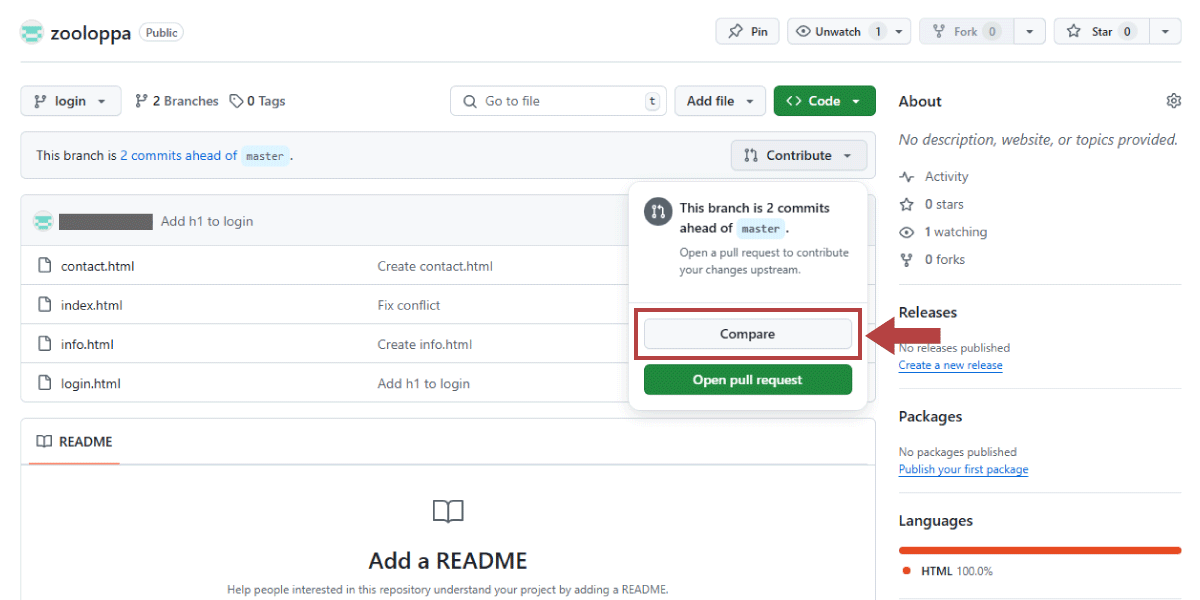The image size is (1200, 600).
Task: Pin the zooloppa repository
Action: [x=748, y=32]
